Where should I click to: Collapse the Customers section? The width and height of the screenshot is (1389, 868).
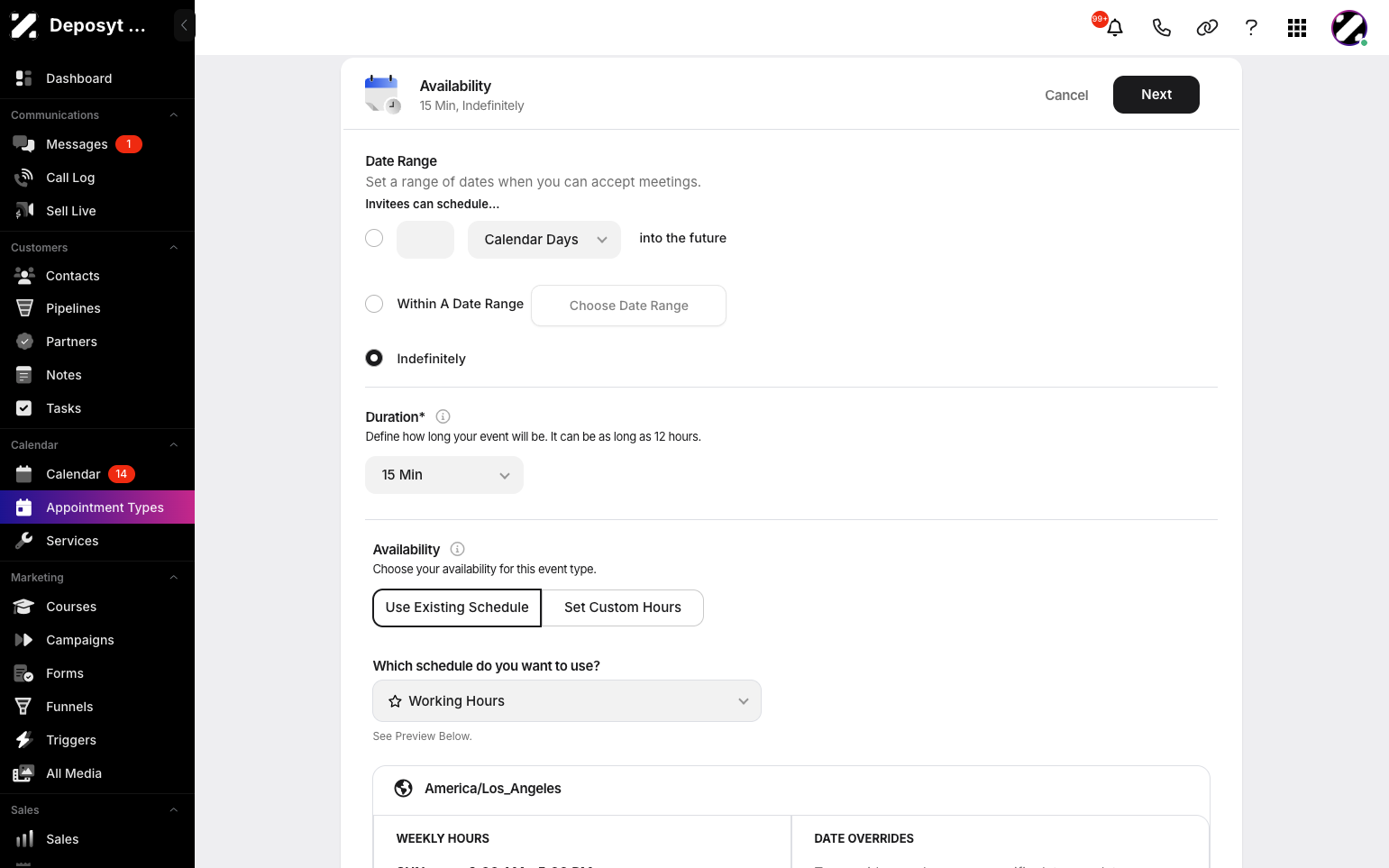(x=174, y=248)
